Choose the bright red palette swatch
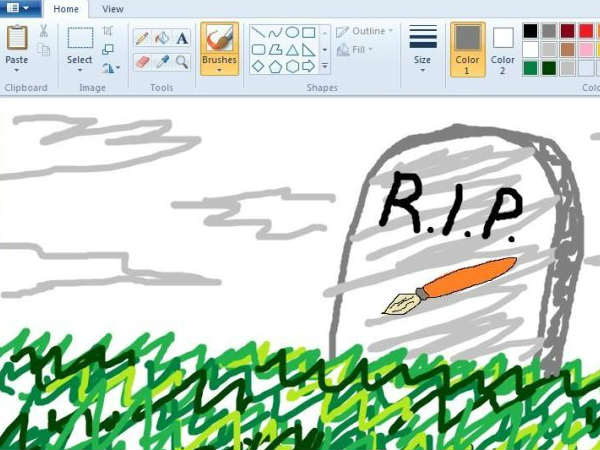The height and width of the screenshot is (450, 600). [x=586, y=31]
